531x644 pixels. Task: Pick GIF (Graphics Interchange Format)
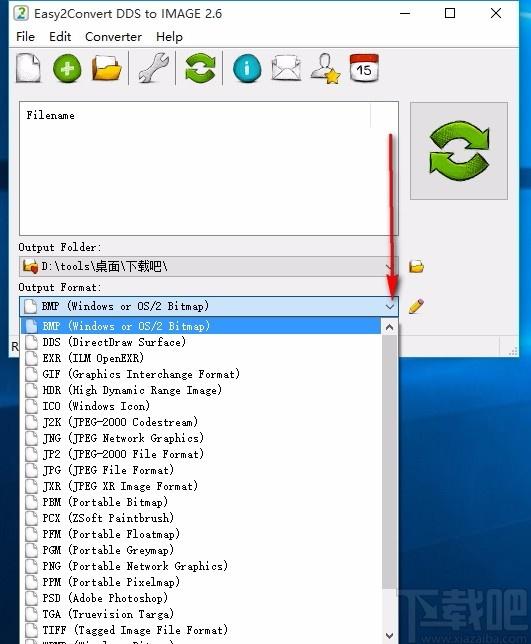pos(201,374)
